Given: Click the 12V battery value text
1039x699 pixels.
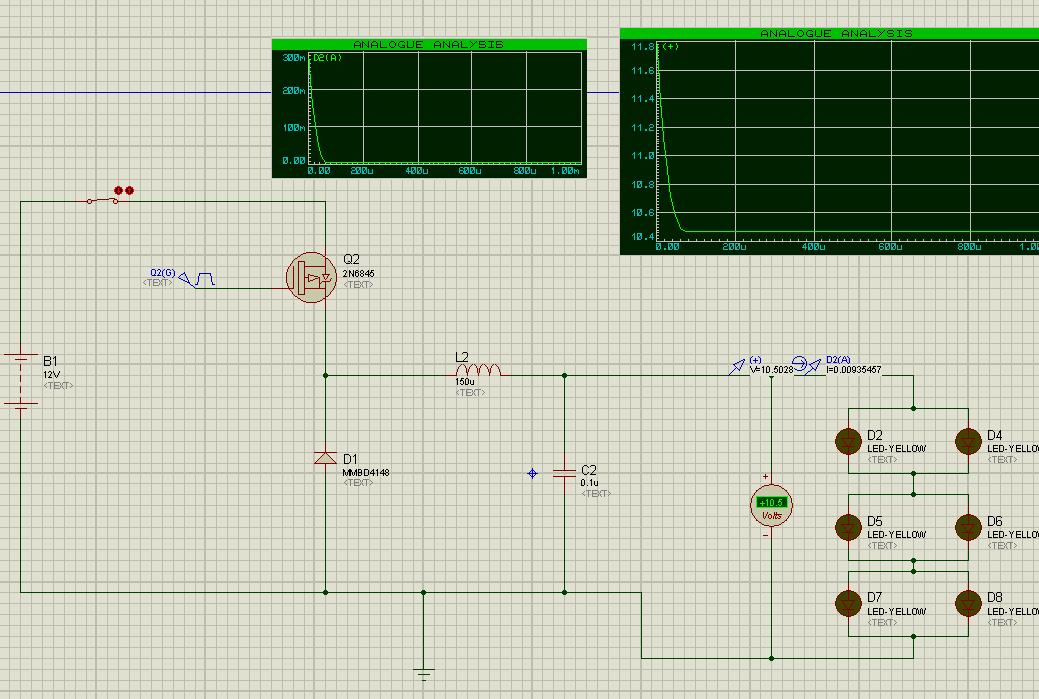Looking at the screenshot, I should 52,375.
